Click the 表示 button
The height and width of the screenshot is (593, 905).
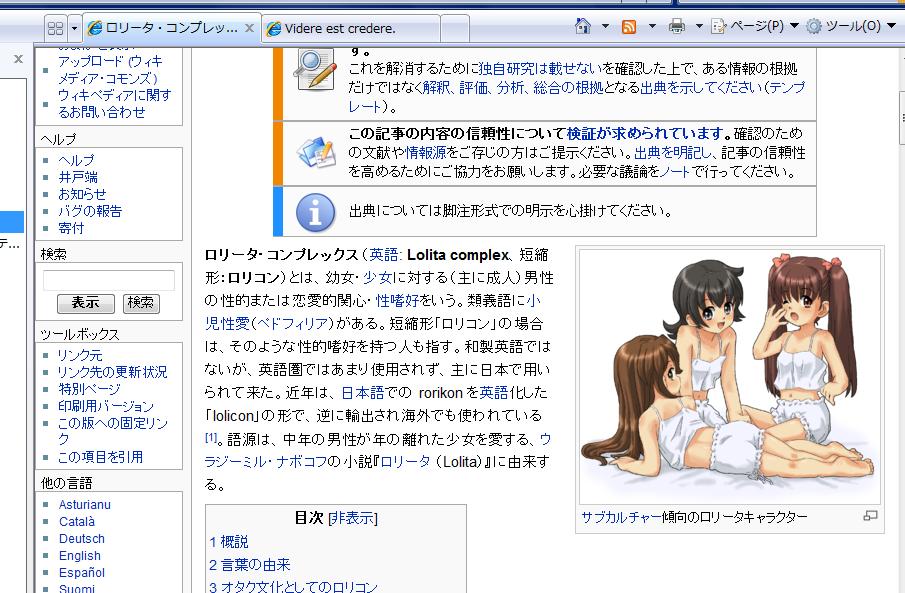click(85, 303)
